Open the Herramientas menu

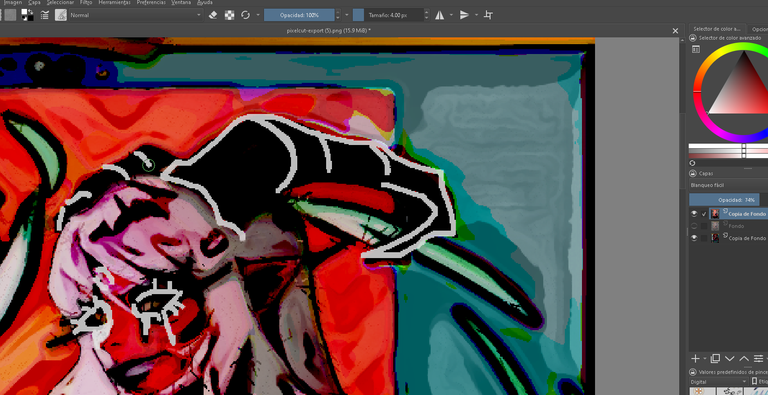coord(114,2)
